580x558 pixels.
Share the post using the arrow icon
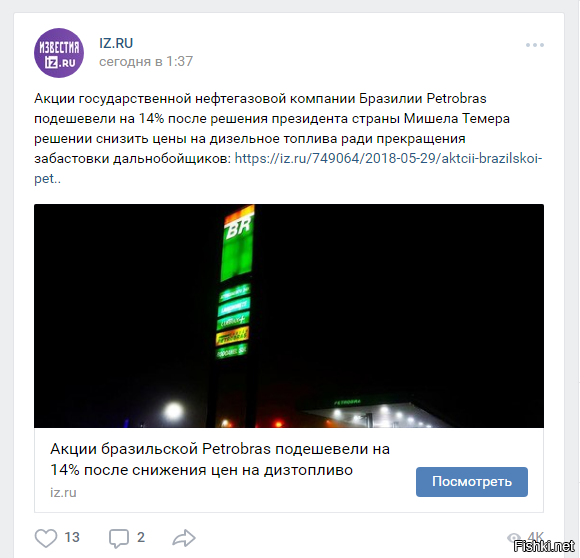[x=184, y=538]
